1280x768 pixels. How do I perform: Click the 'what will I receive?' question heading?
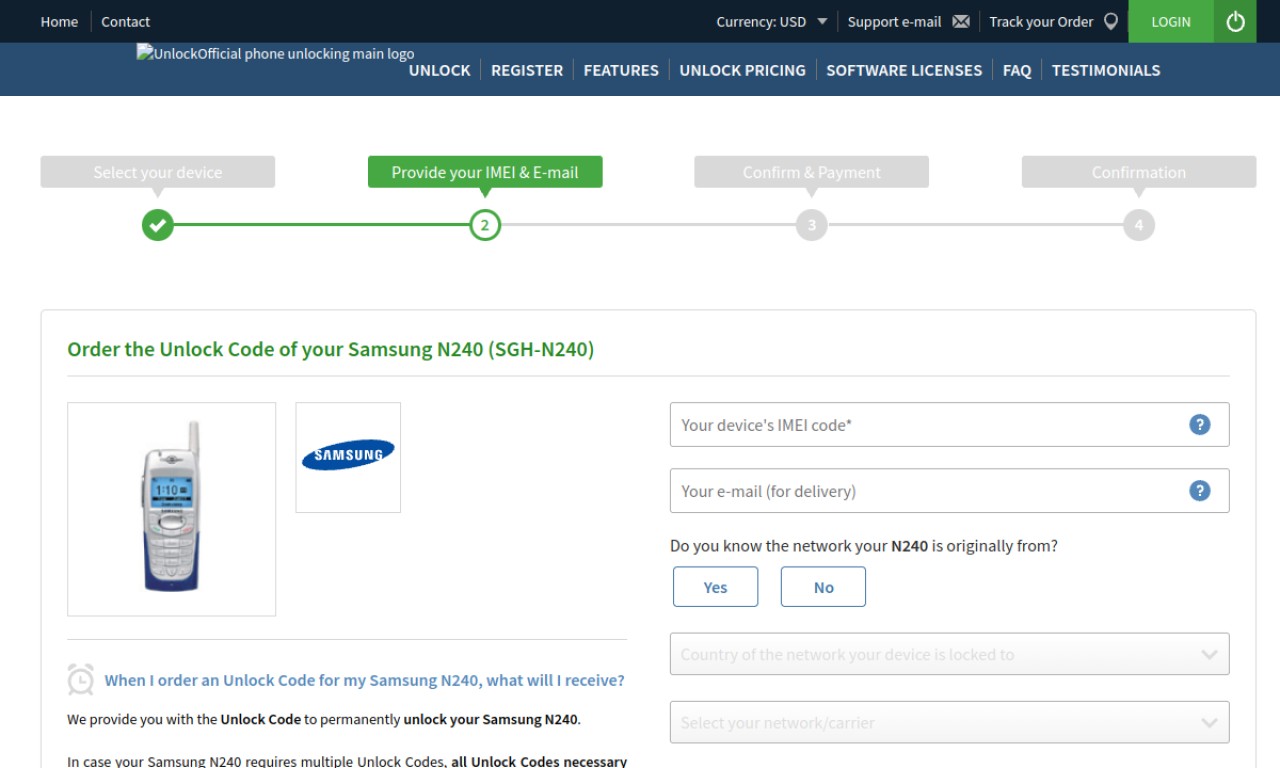(x=364, y=680)
